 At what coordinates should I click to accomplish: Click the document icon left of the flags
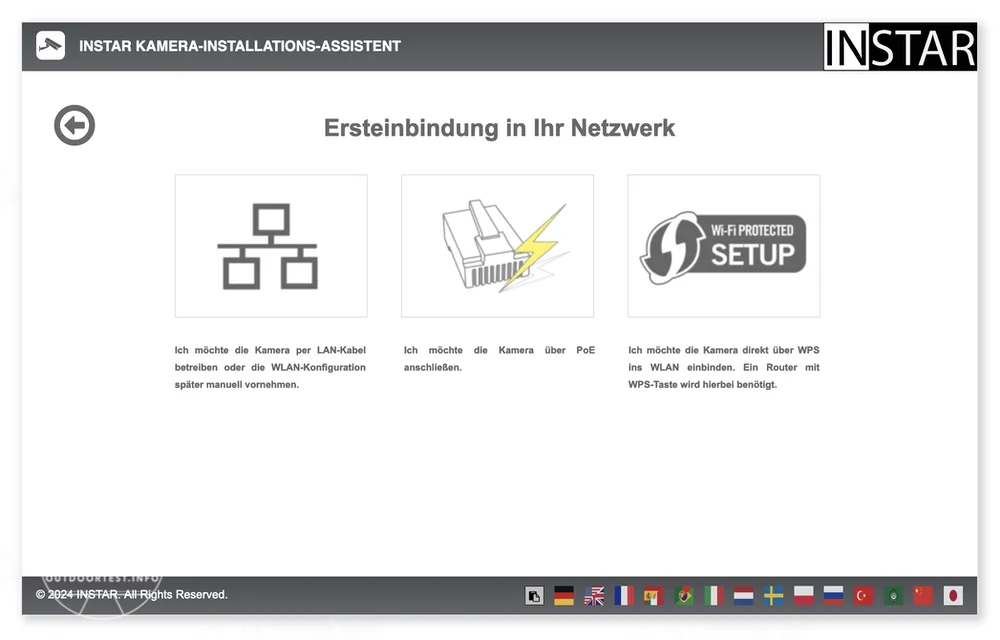pos(534,596)
